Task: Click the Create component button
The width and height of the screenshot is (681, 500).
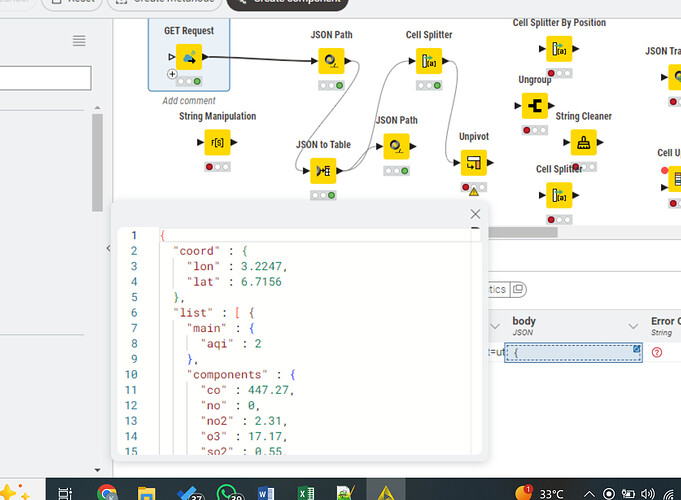Action: (x=288, y=2)
